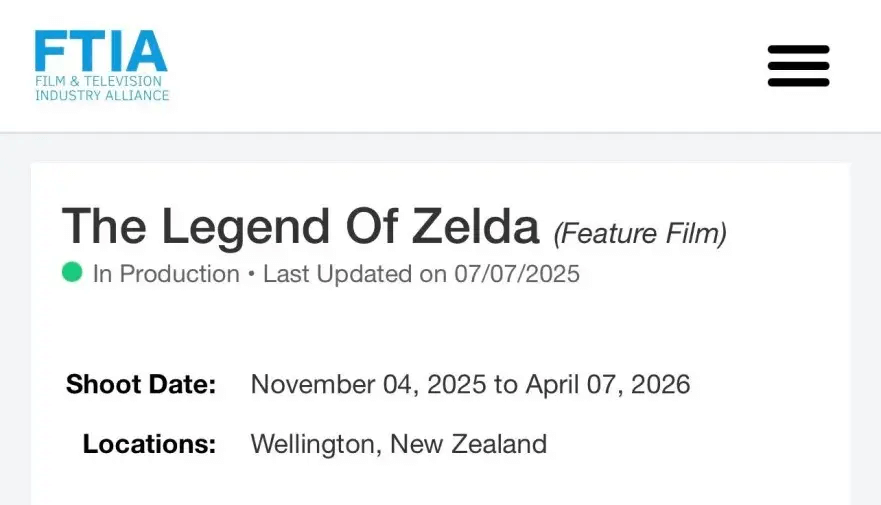Image resolution: width=881 pixels, height=505 pixels.
Task: Click Wellington in the location value
Action: click(313, 444)
